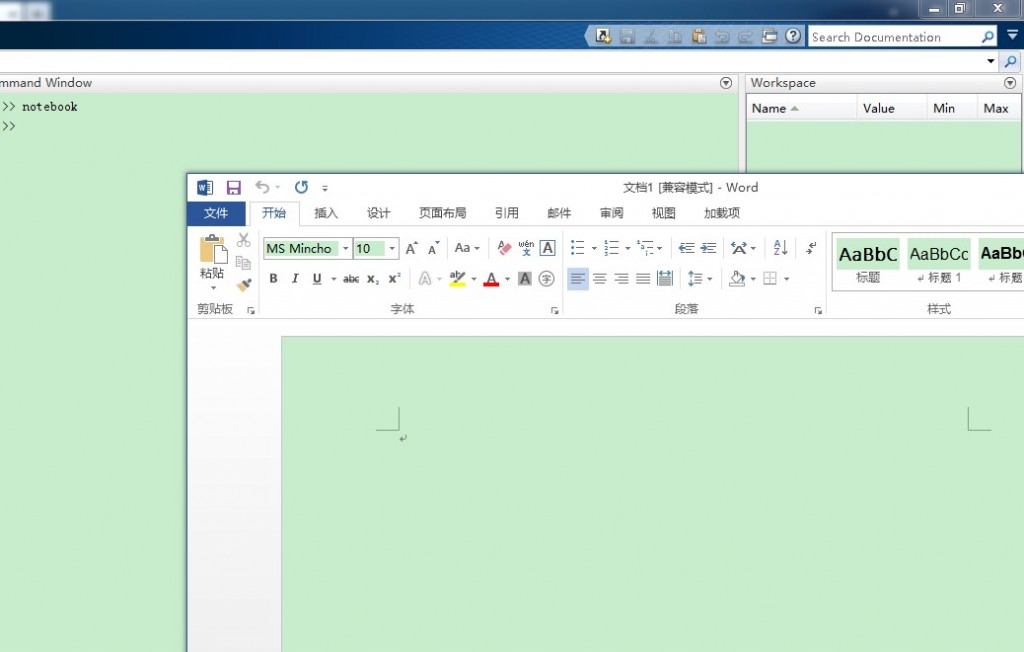The image size is (1024, 652).
Task: Open the 审阅 (Review) tab
Action: (611, 213)
